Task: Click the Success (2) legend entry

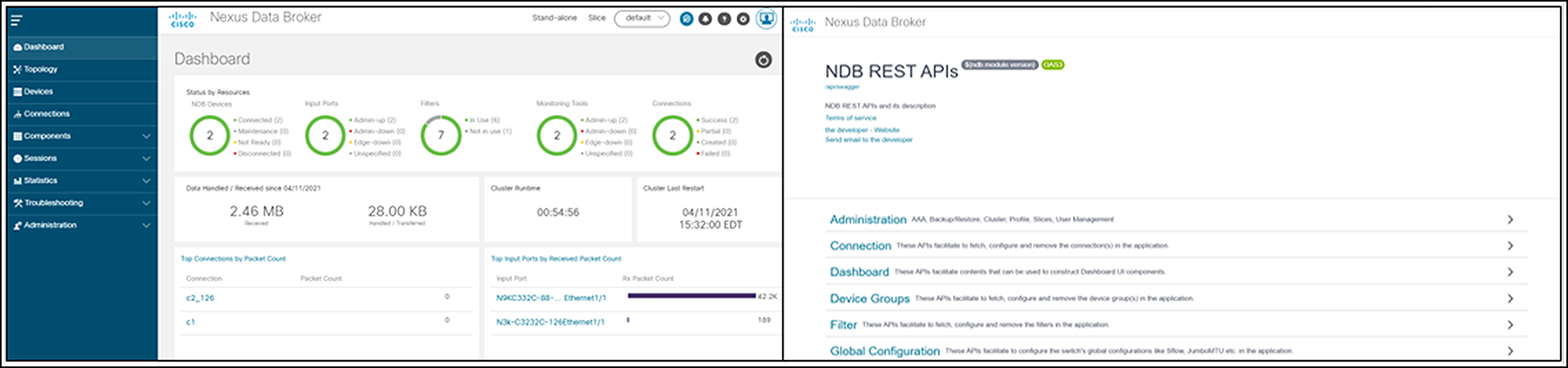Action: coord(717,120)
